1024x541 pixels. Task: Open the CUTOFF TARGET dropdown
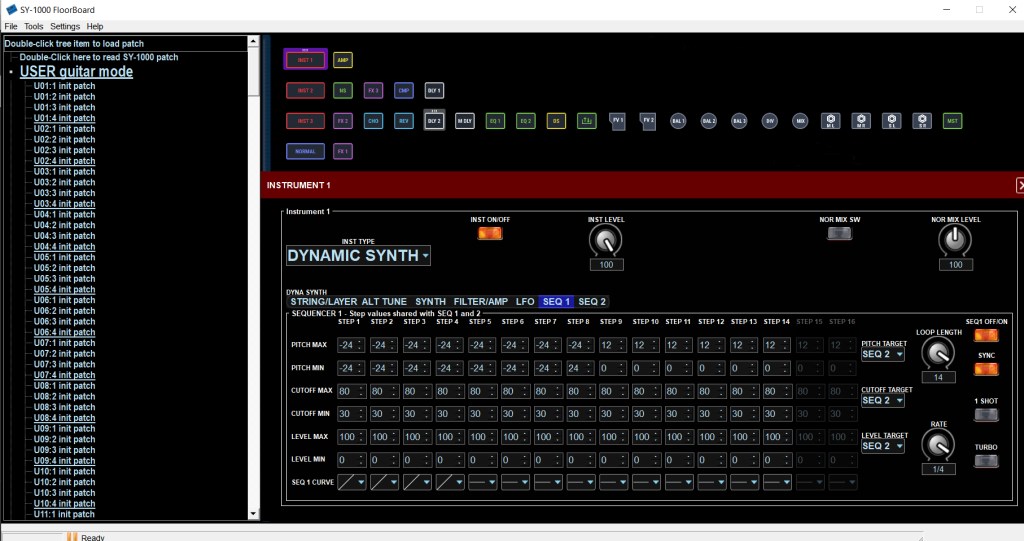coord(883,401)
